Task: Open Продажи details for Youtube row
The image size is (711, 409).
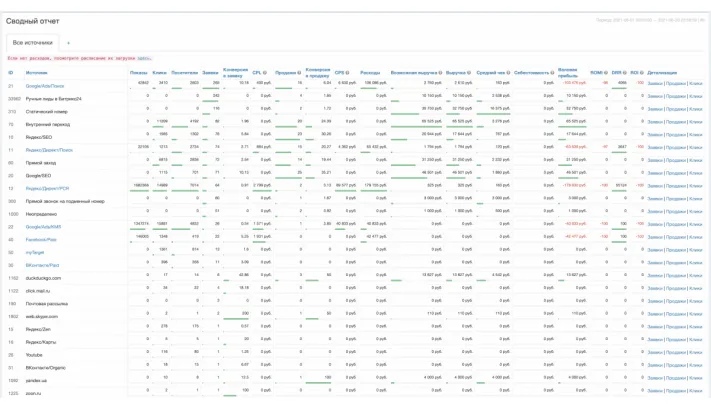Action: tap(676, 352)
